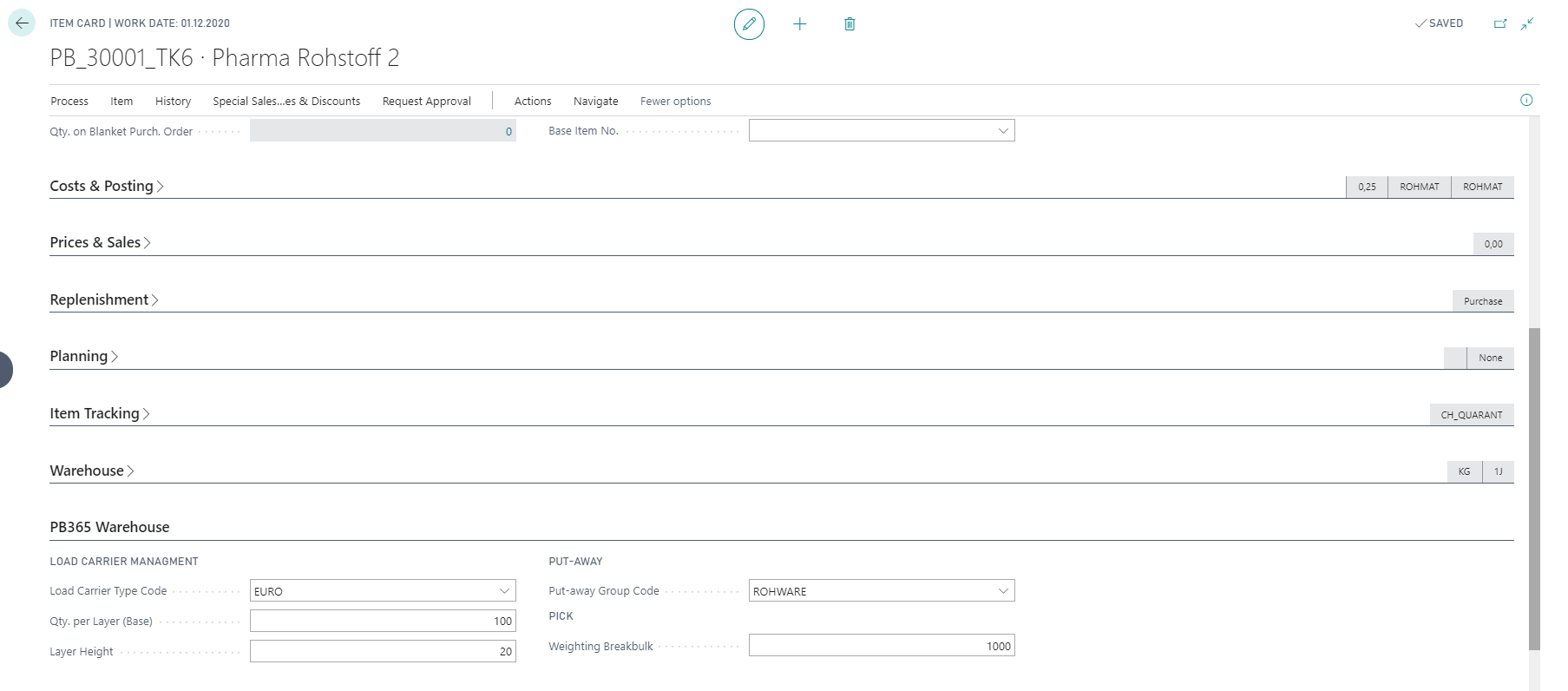Screen dimensions: 1568x691
Task: Click the Qty. per Layer (Base) field
Action: pyautogui.click(x=383, y=621)
